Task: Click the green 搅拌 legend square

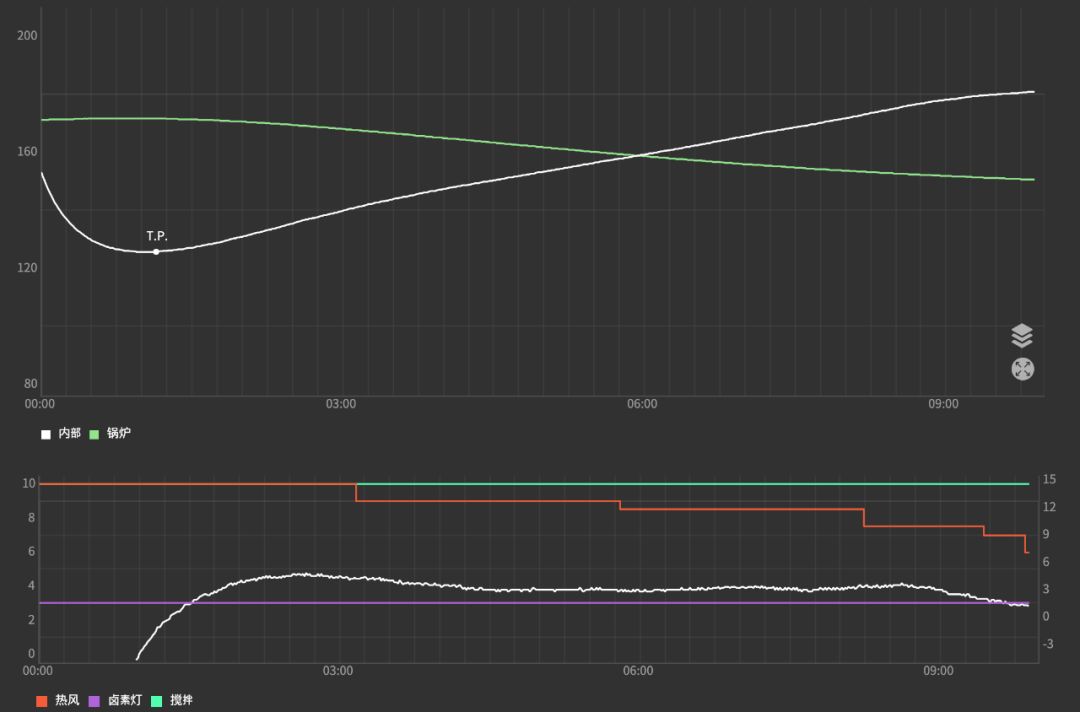Action: pos(157,701)
